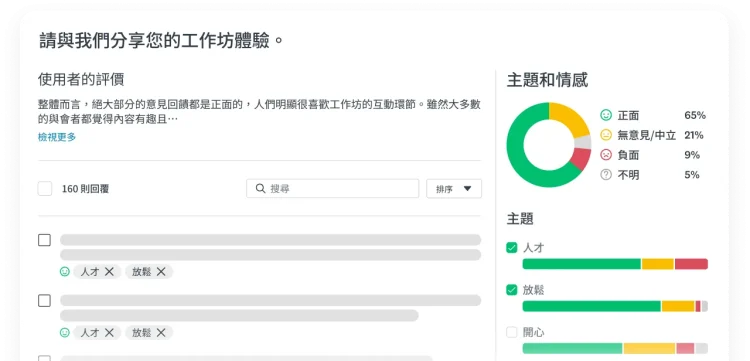Viewport: 750px width, 361px height.
Task: Click the neutral face icon in legend
Action: tap(606, 135)
